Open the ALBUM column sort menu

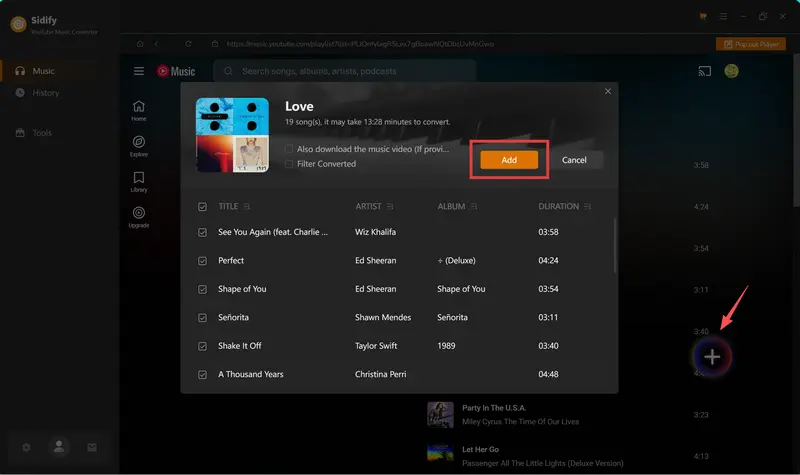(x=474, y=207)
